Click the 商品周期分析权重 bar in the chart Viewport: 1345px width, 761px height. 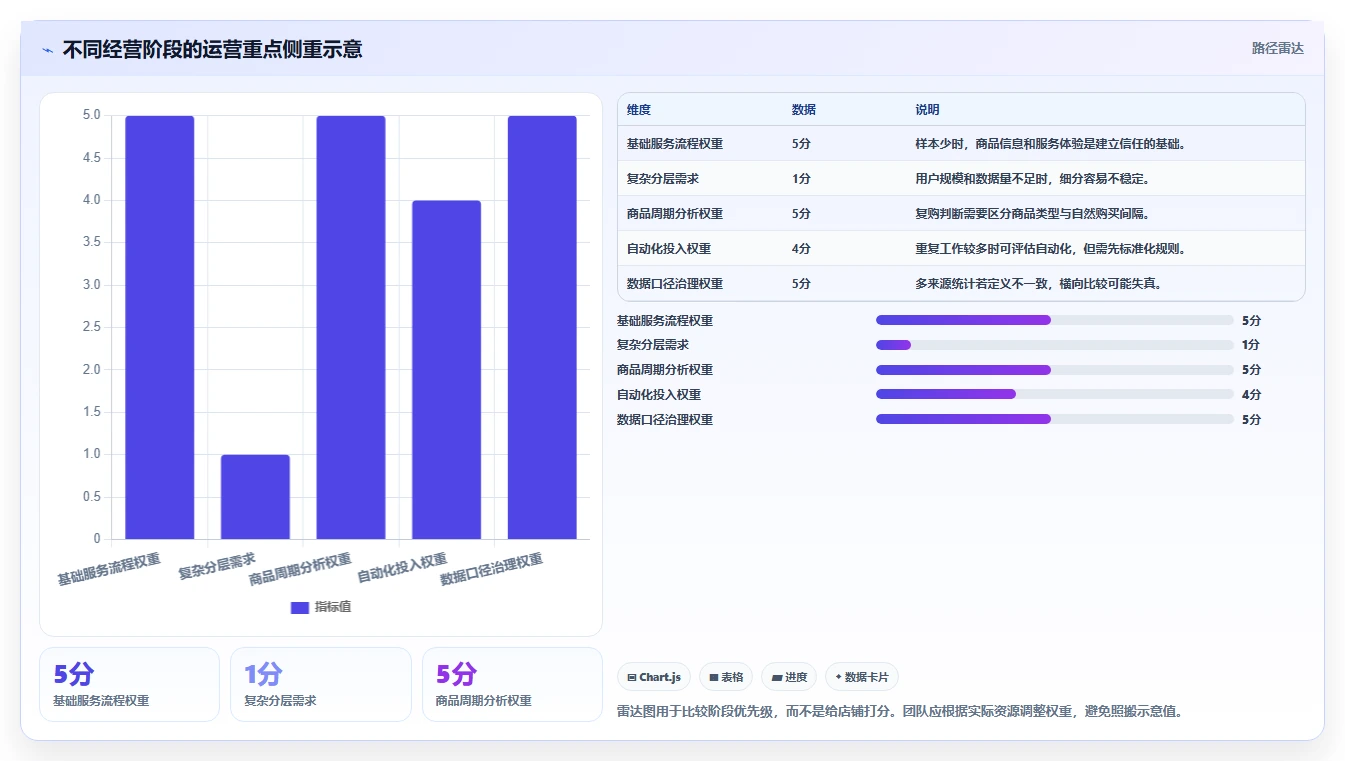click(351, 327)
